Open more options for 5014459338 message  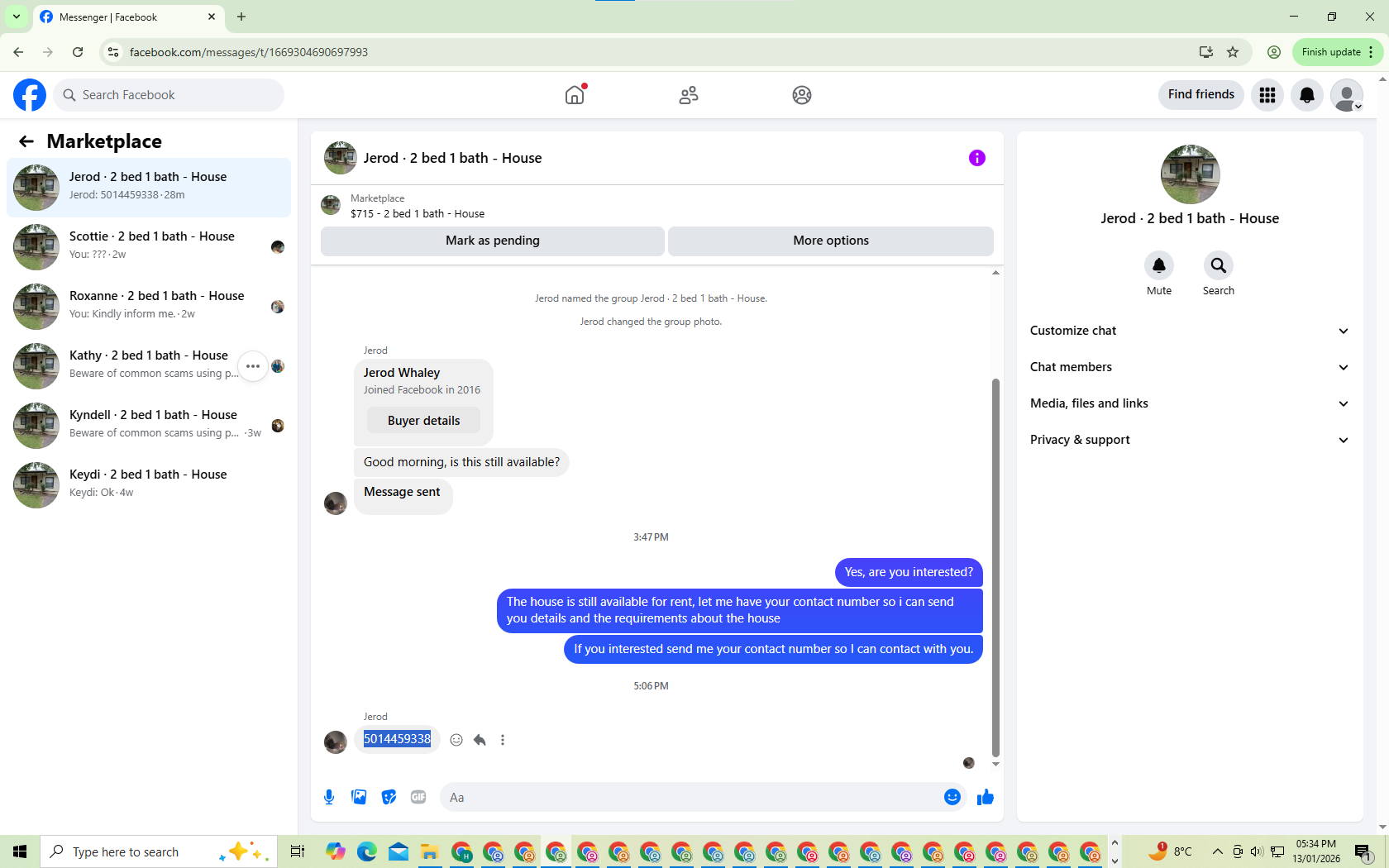tap(503, 740)
